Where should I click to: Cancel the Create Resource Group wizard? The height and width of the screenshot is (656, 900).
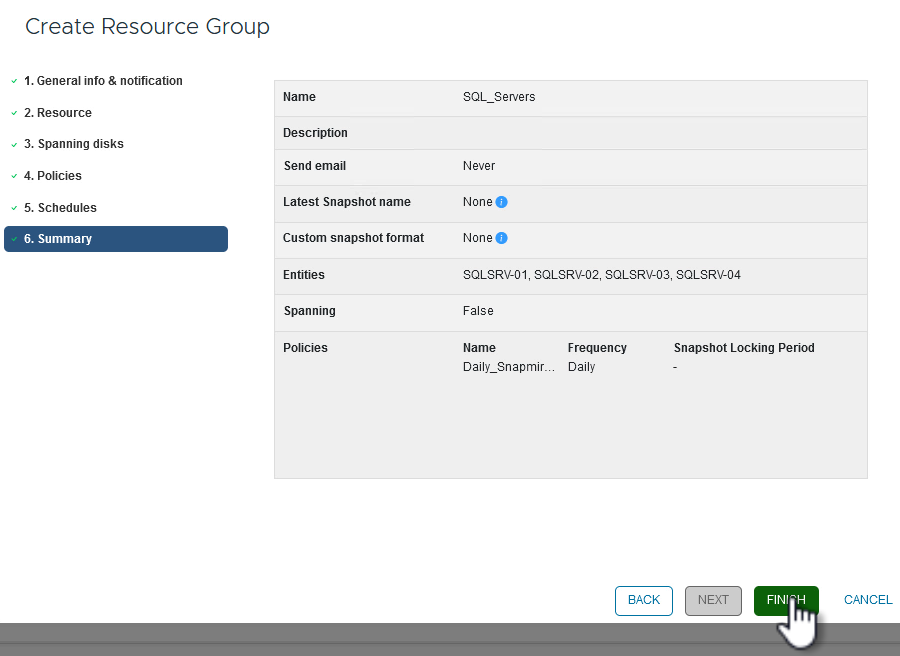tap(868, 600)
